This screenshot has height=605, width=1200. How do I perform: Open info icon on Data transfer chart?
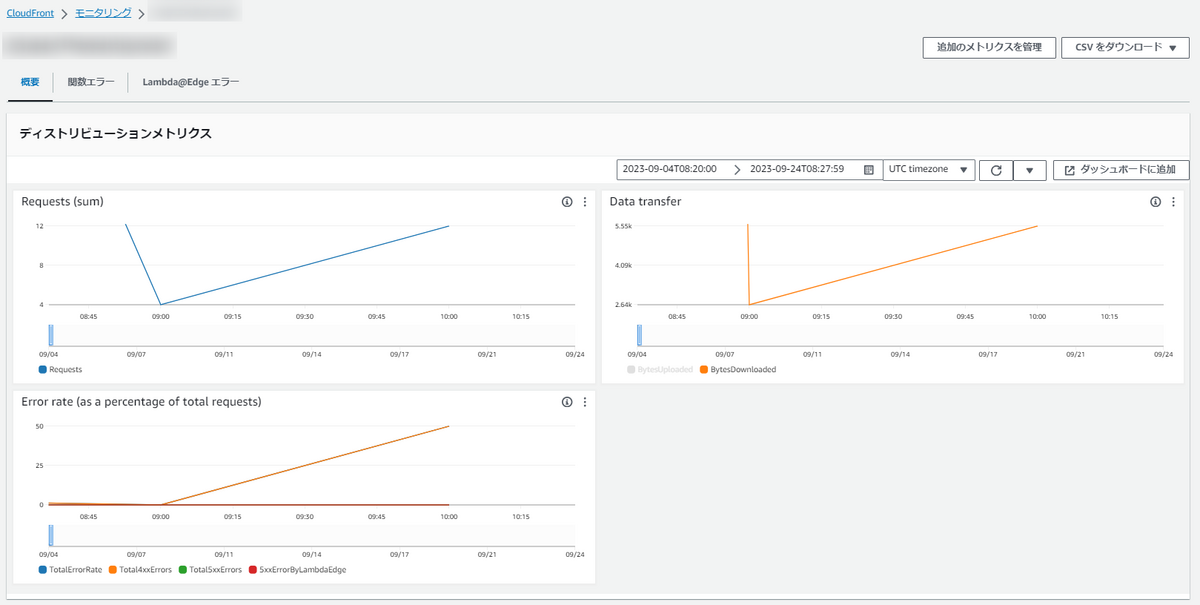pos(1156,202)
